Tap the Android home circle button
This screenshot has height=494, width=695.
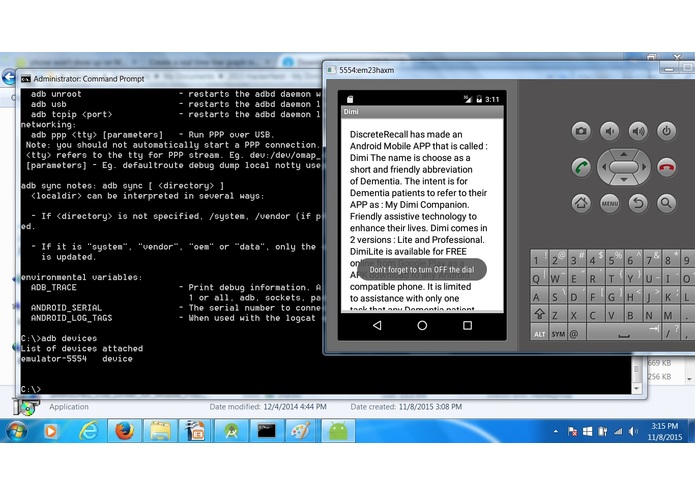[x=422, y=326]
